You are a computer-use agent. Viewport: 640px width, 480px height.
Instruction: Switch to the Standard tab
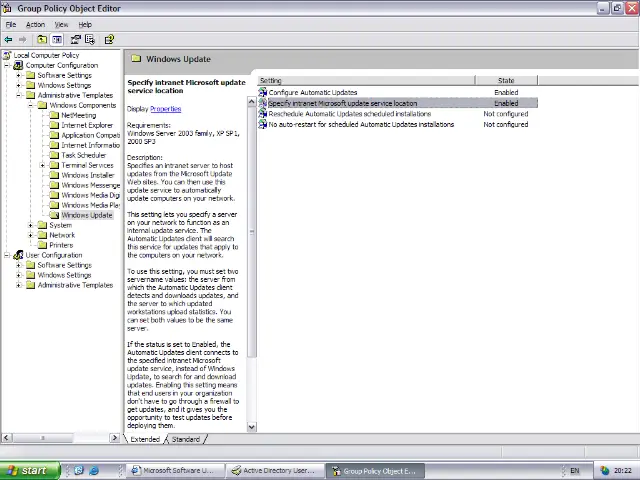click(186, 439)
